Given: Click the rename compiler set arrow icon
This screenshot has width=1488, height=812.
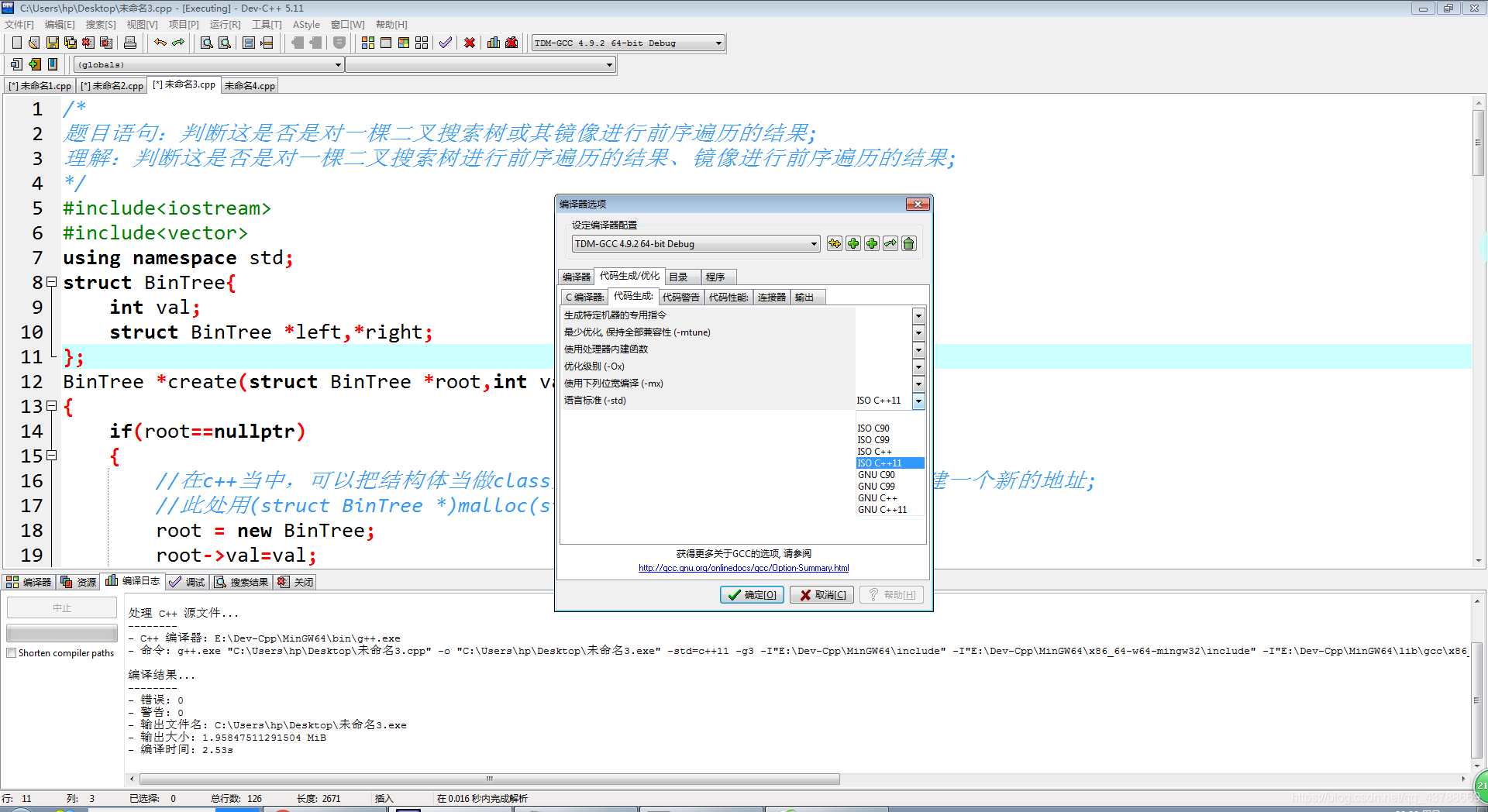Looking at the screenshot, I should click(890, 243).
